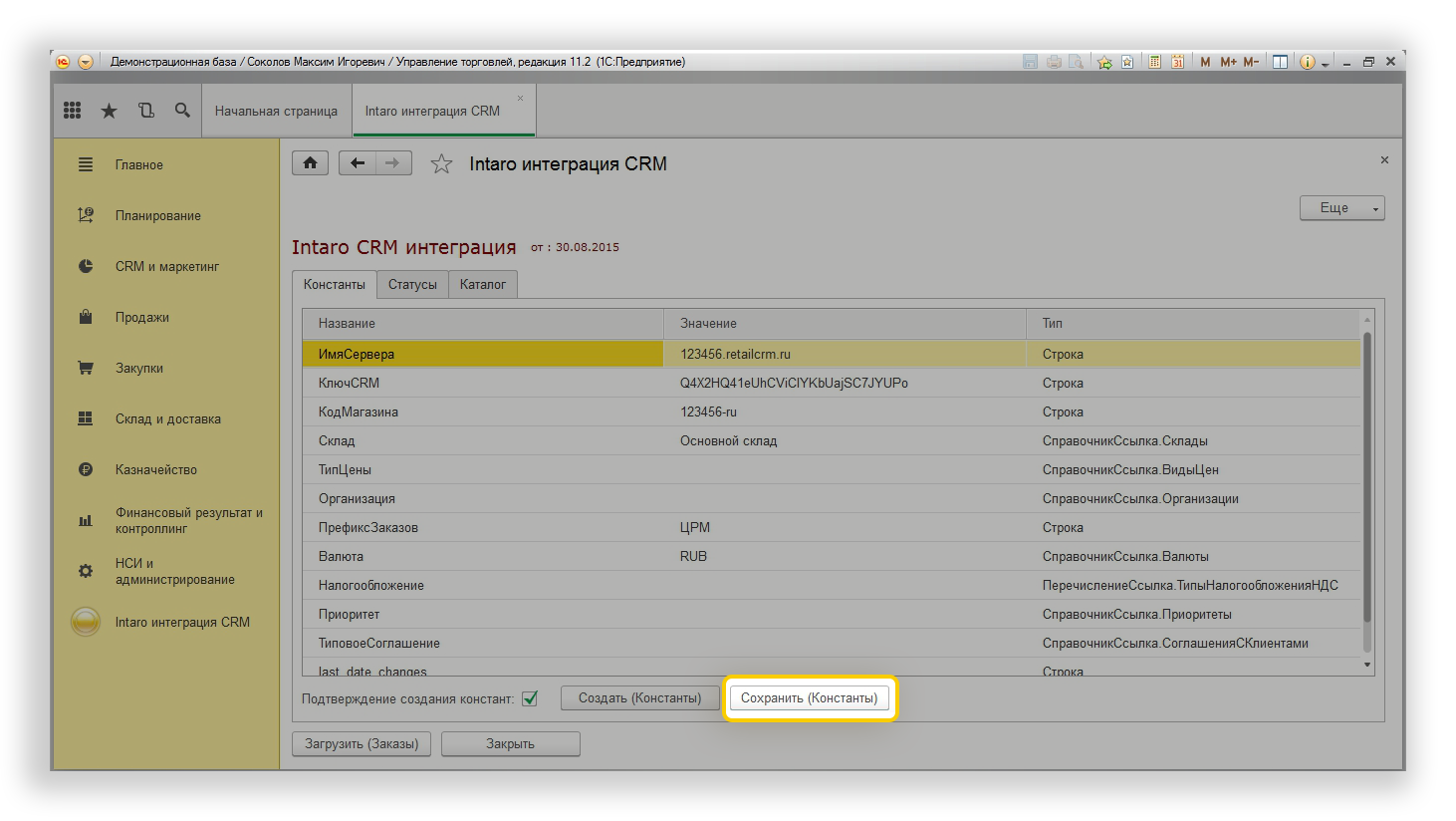Open the CRM и маркетинг section
The width and height of the screenshot is (1456, 821).
pyautogui.click(x=166, y=266)
